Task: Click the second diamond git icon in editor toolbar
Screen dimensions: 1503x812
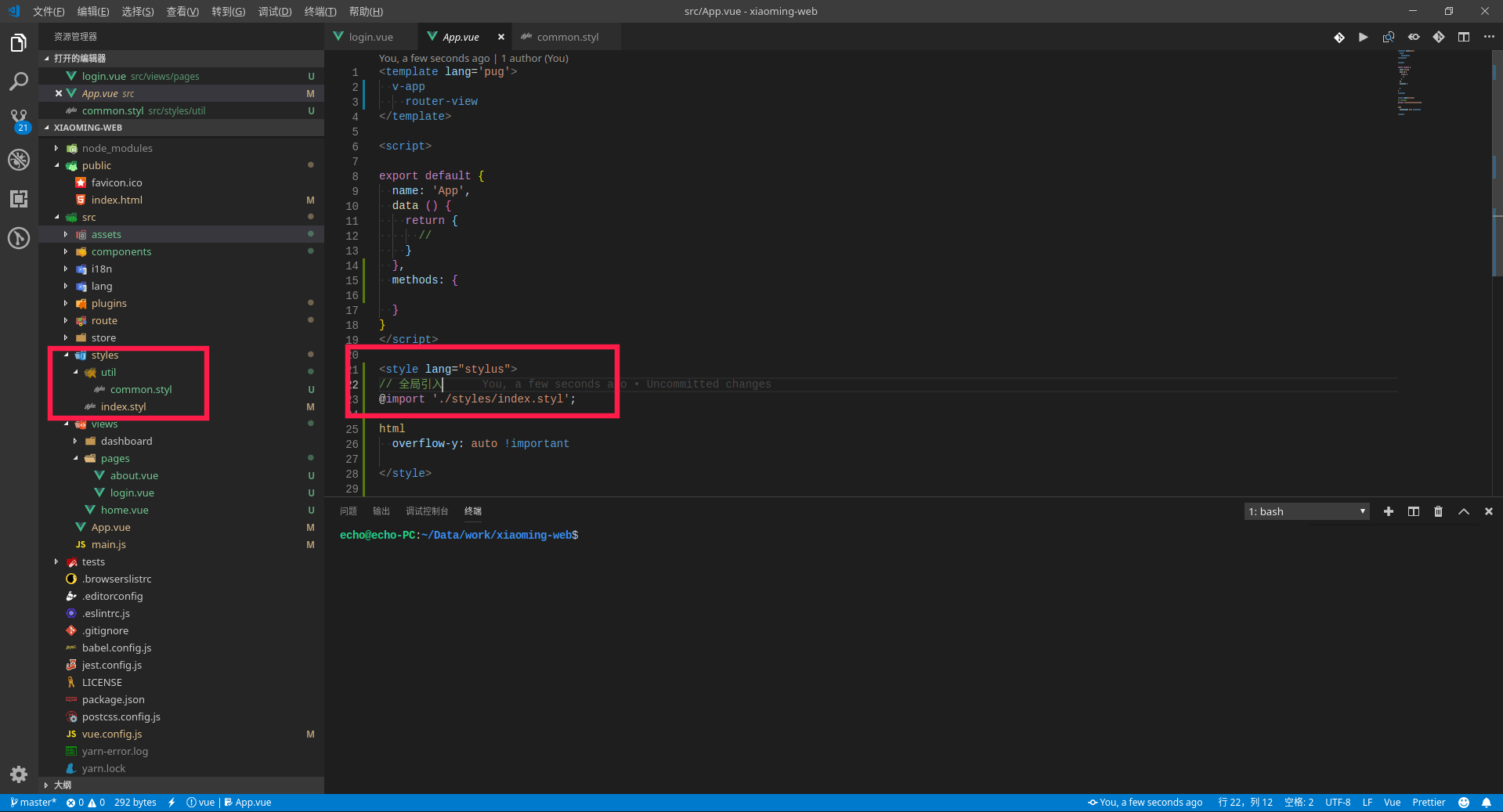Action: pyautogui.click(x=1439, y=37)
